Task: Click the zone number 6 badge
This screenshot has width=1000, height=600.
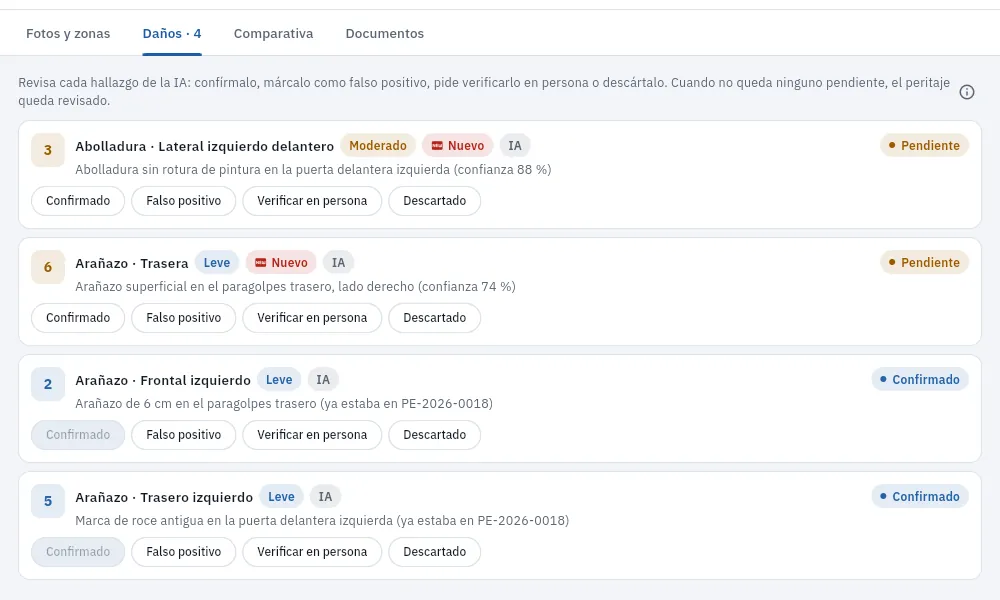Action: pos(48,267)
